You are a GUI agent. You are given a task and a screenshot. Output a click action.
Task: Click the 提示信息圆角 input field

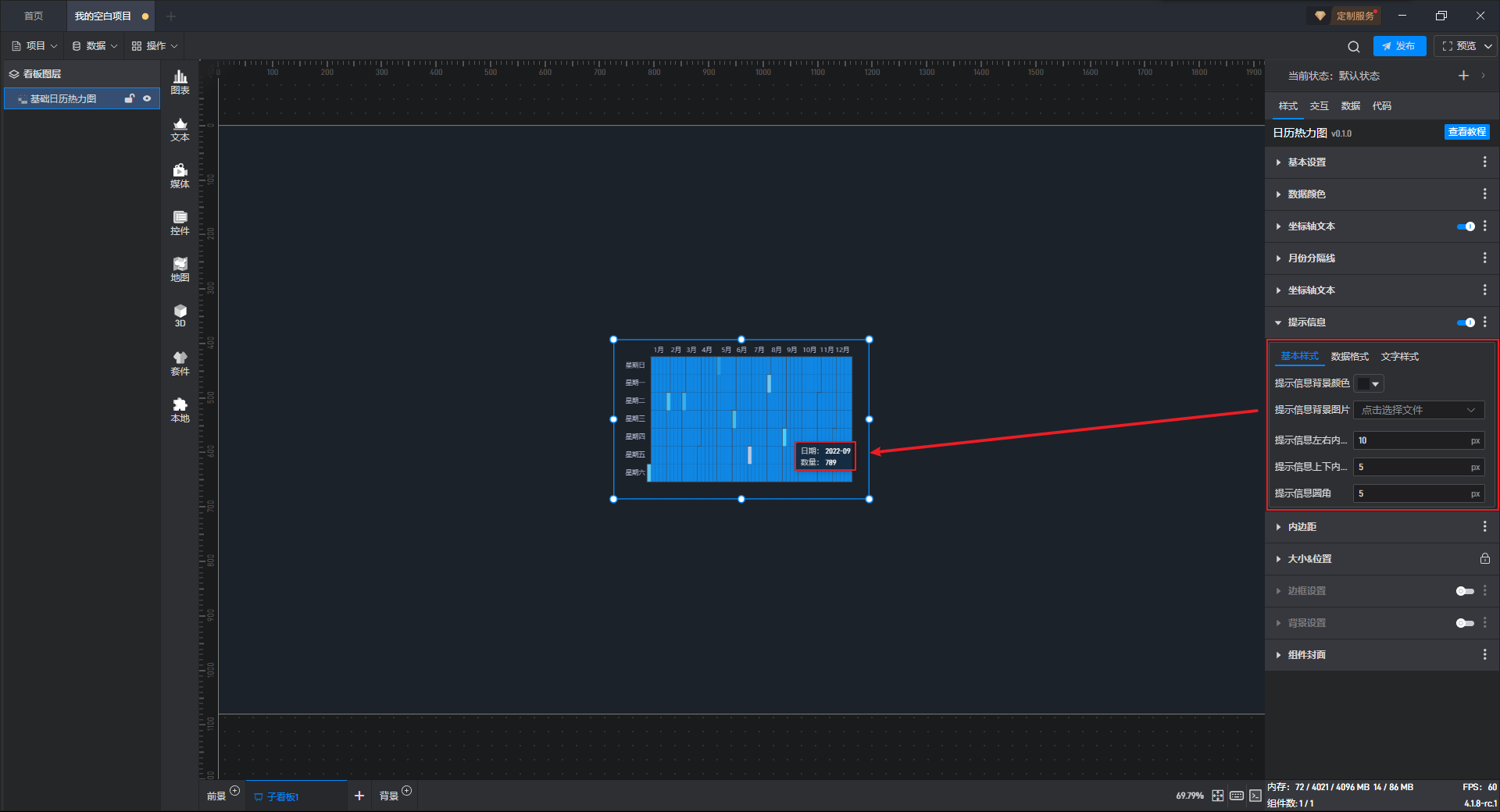pyautogui.click(x=1419, y=493)
